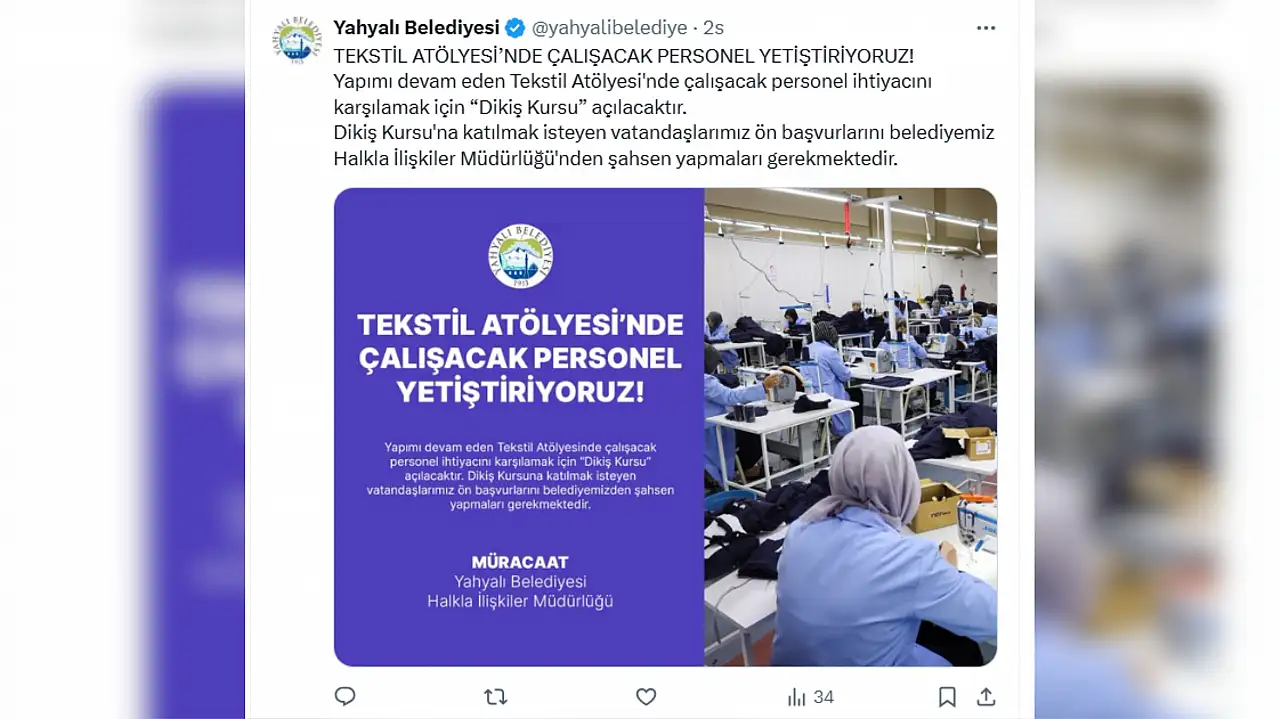1280x719 pixels.
Task: Visit the @yahyalibelediye handle link
Action: (x=609, y=28)
